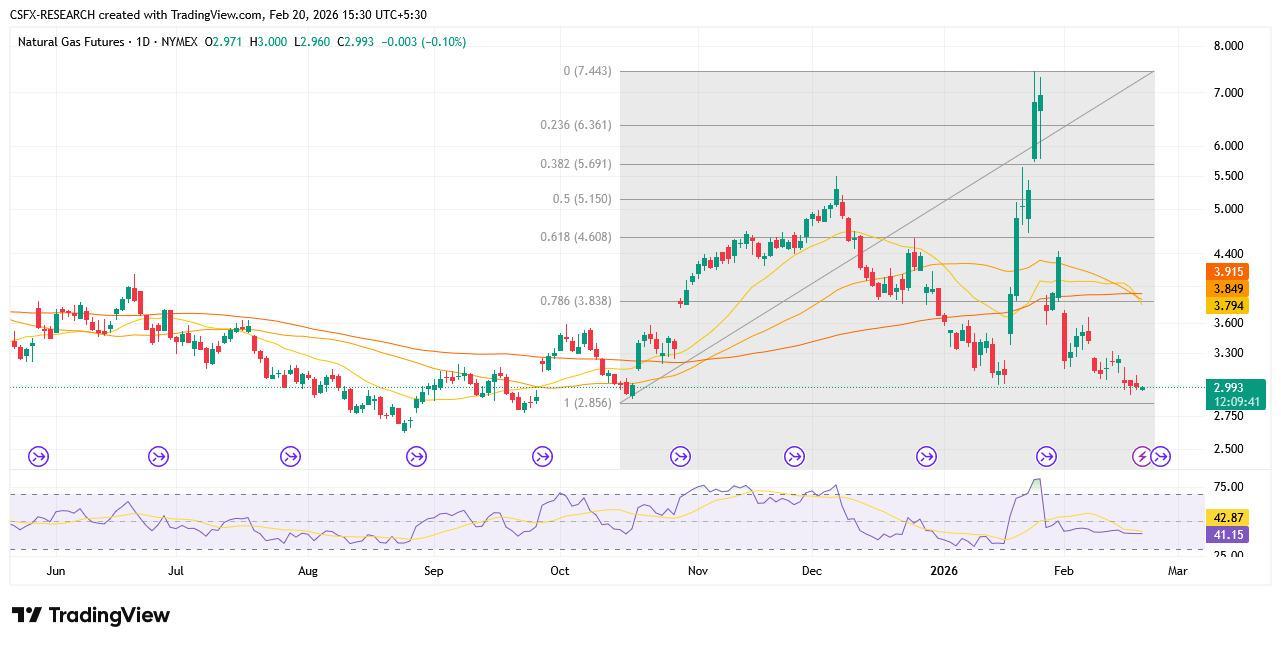Click the event marker arrow below August

(x=289, y=457)
